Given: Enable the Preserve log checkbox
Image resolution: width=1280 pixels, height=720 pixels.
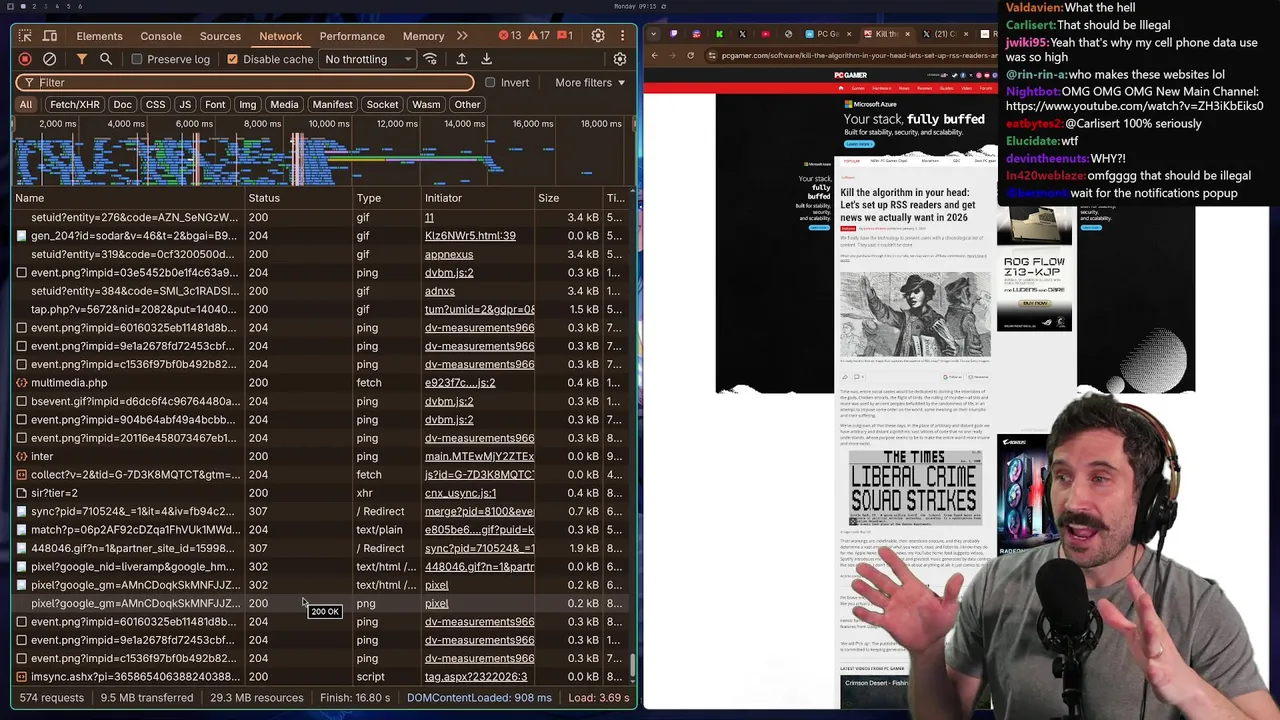Looking at the screenshot, I should [x=137, y=59].
